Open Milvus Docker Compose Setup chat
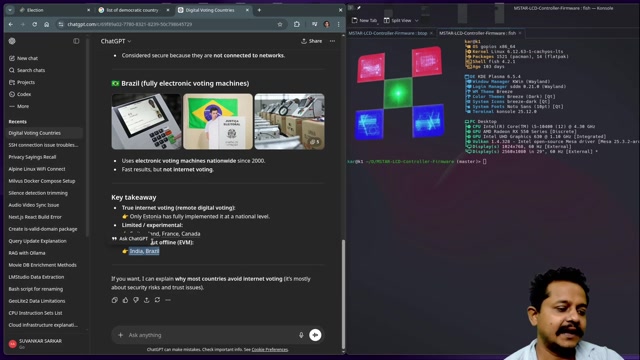Viewport: 640px width, 360px height. 42,181
